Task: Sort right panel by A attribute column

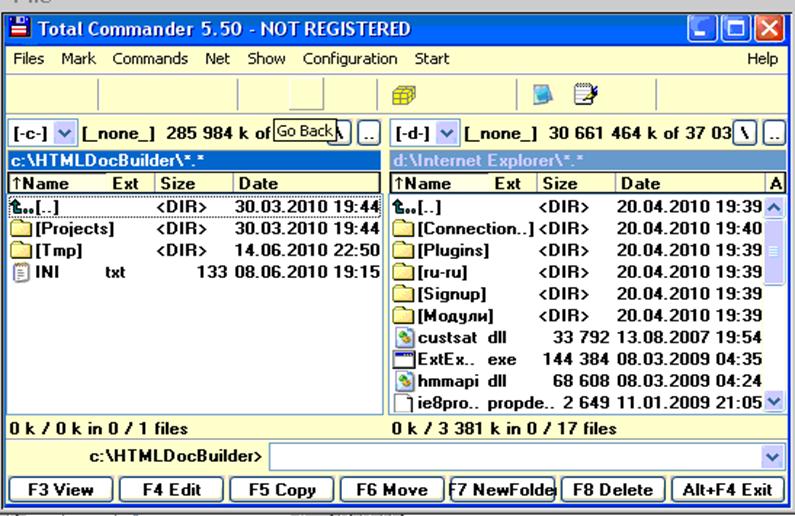Action: point(775,183)
